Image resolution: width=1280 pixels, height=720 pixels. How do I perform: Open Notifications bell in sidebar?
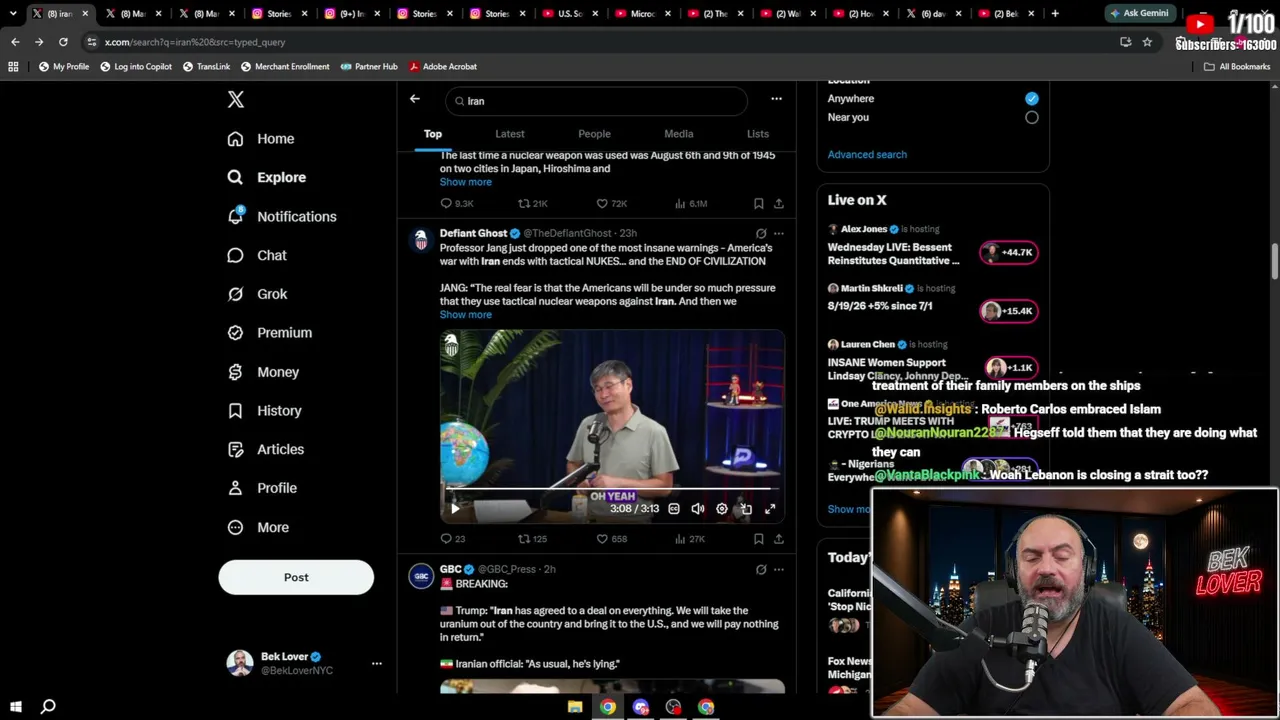point(283,216)
